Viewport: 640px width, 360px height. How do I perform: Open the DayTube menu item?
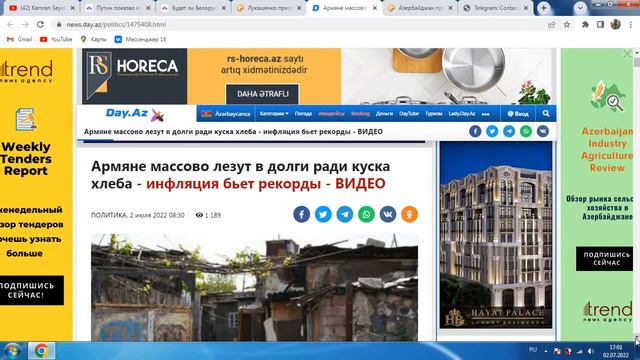[409, 113]
